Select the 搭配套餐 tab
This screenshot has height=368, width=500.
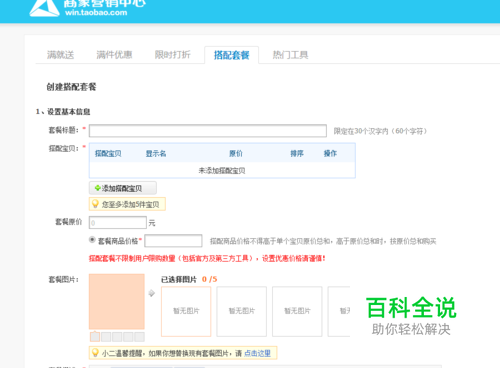[232, 55]
